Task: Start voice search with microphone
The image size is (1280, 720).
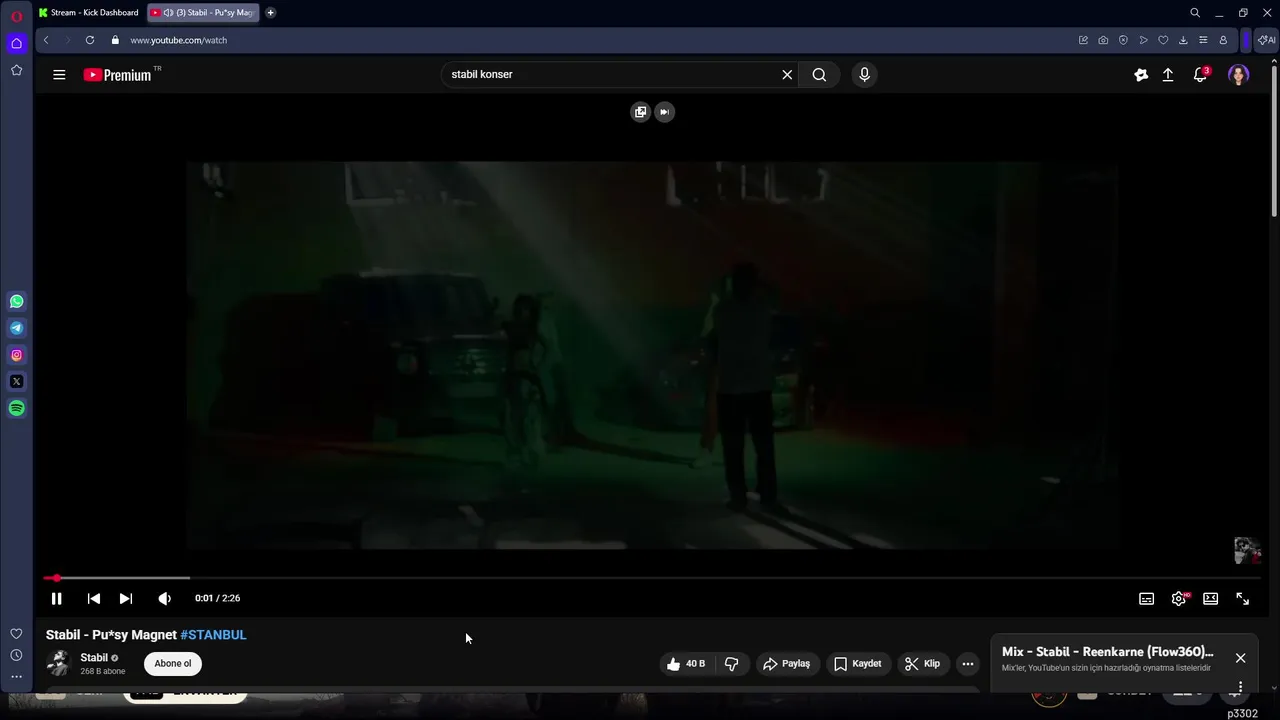Action: tap(865, 74)
